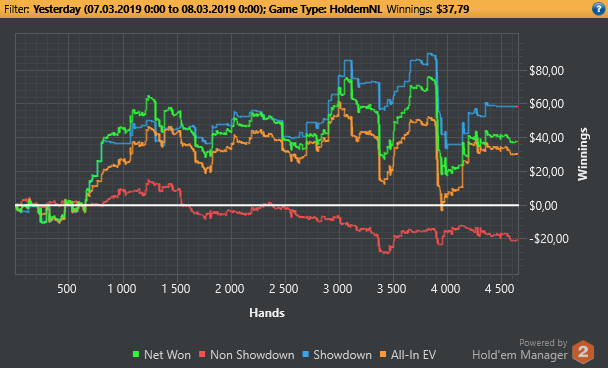The image size is (608, 368).
Task: Open the help question mark icon
Action: coord(599,9)
